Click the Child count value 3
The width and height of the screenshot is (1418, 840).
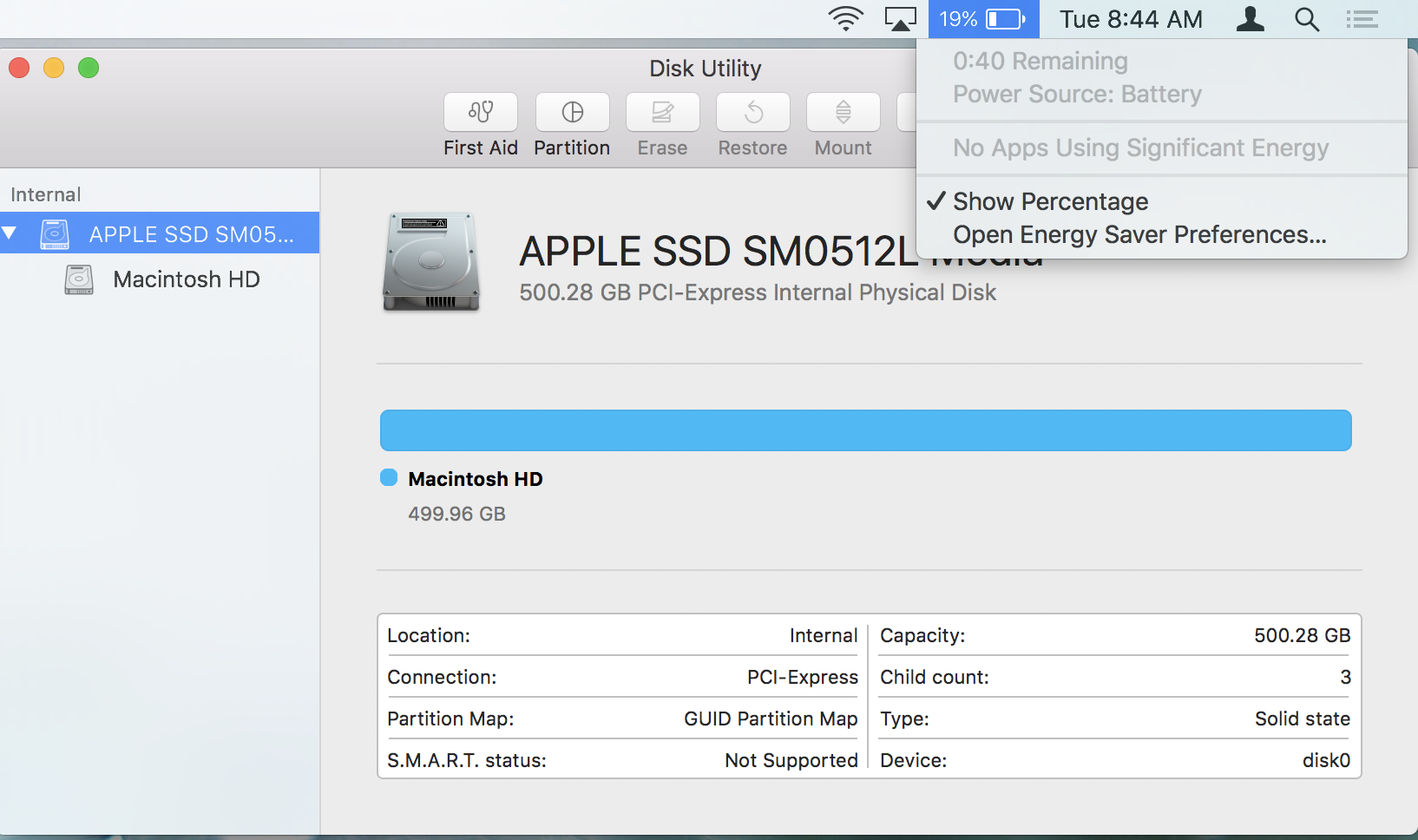(1345, 677)
